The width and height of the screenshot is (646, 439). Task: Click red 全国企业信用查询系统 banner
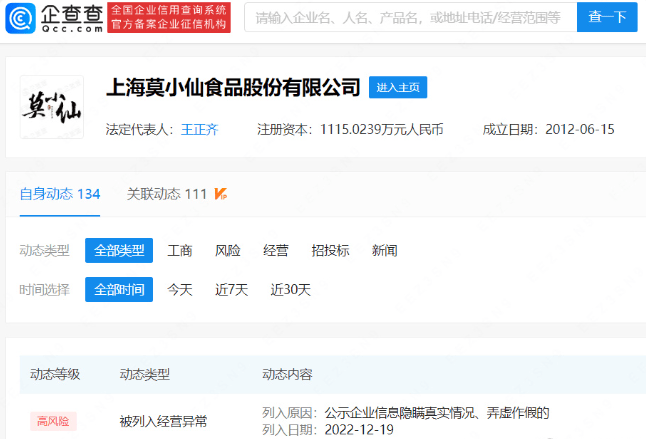[169, 18]
